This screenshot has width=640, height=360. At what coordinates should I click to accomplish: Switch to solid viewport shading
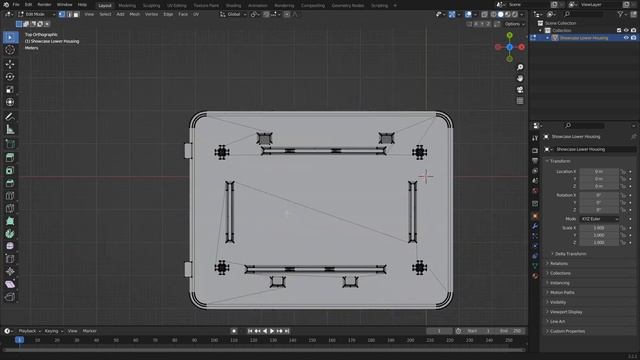pyautogui.click(x=501, y=14)
